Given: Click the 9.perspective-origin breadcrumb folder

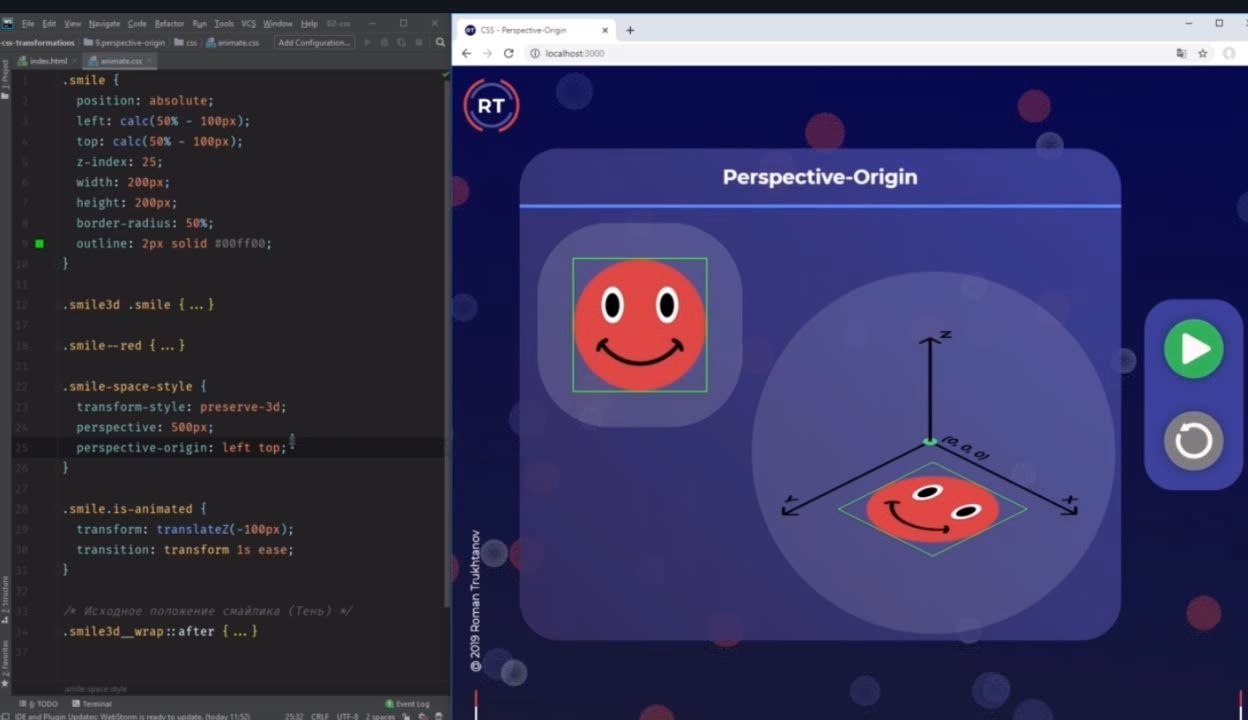Looking at the screenshot, I should (x=125, y=43).
